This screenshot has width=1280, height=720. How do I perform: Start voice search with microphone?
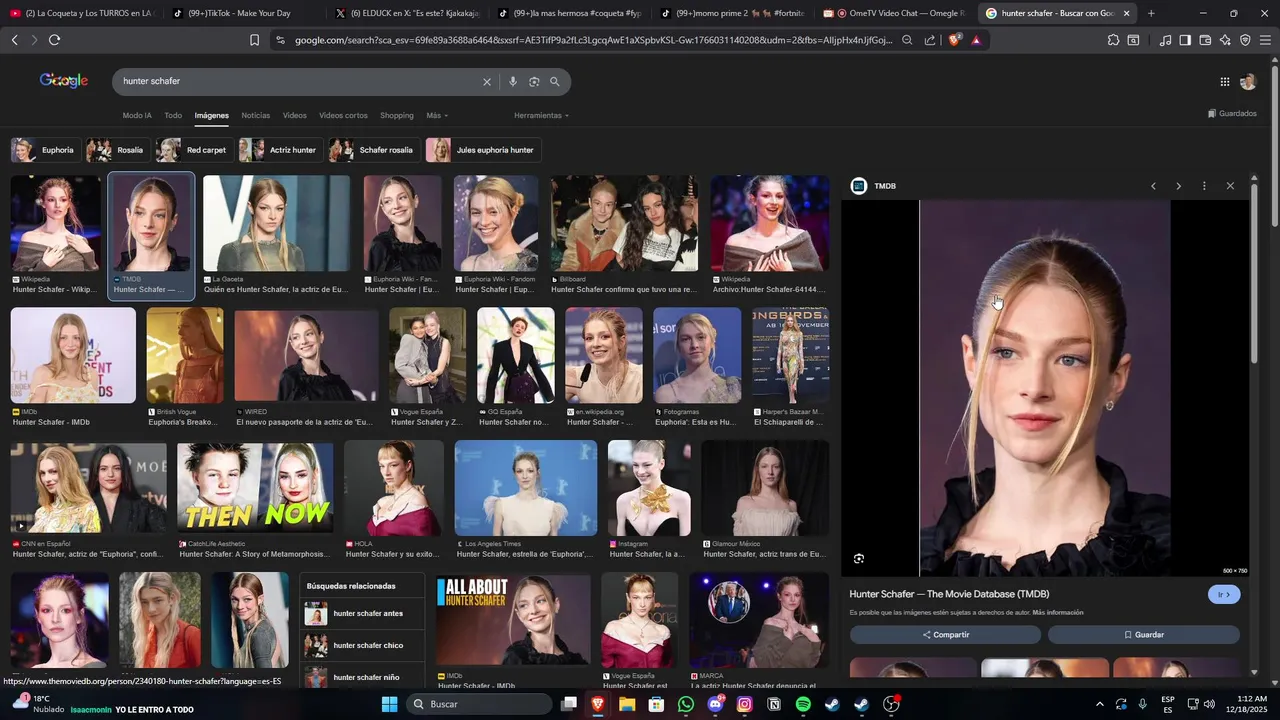[x=513, y=82]
